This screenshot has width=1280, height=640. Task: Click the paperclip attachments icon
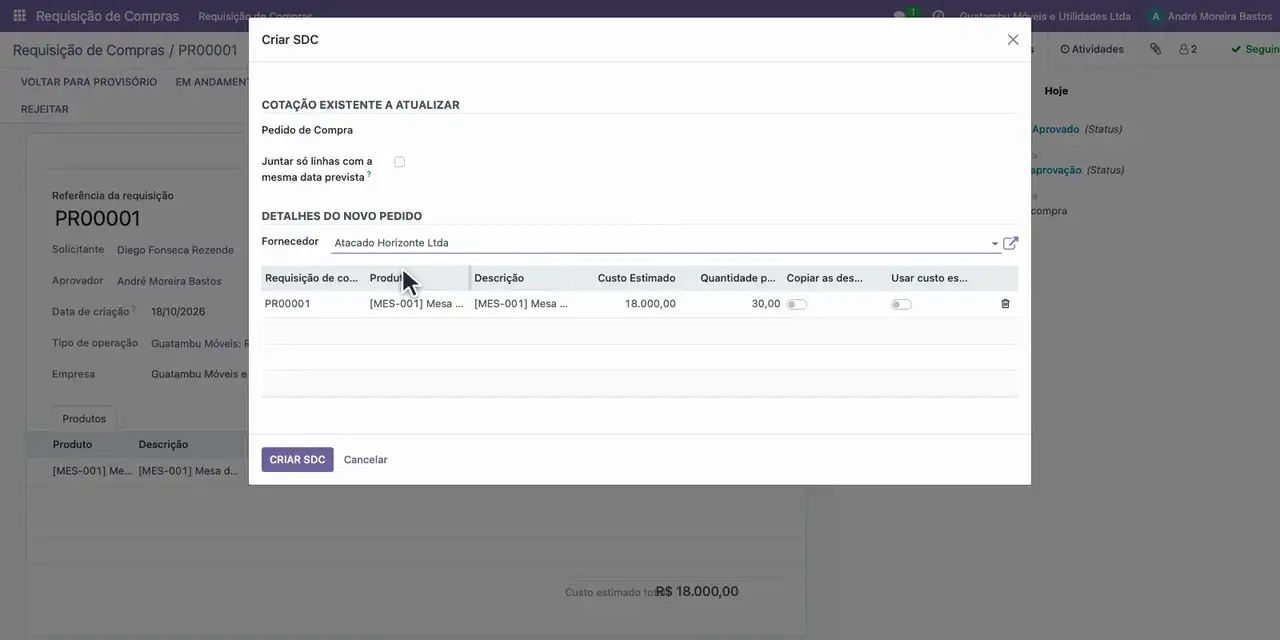point(1155,49)
